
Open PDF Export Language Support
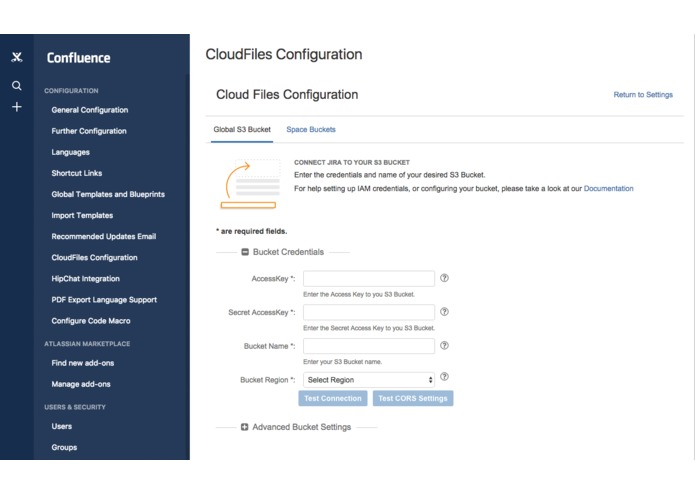coord(104,300)
